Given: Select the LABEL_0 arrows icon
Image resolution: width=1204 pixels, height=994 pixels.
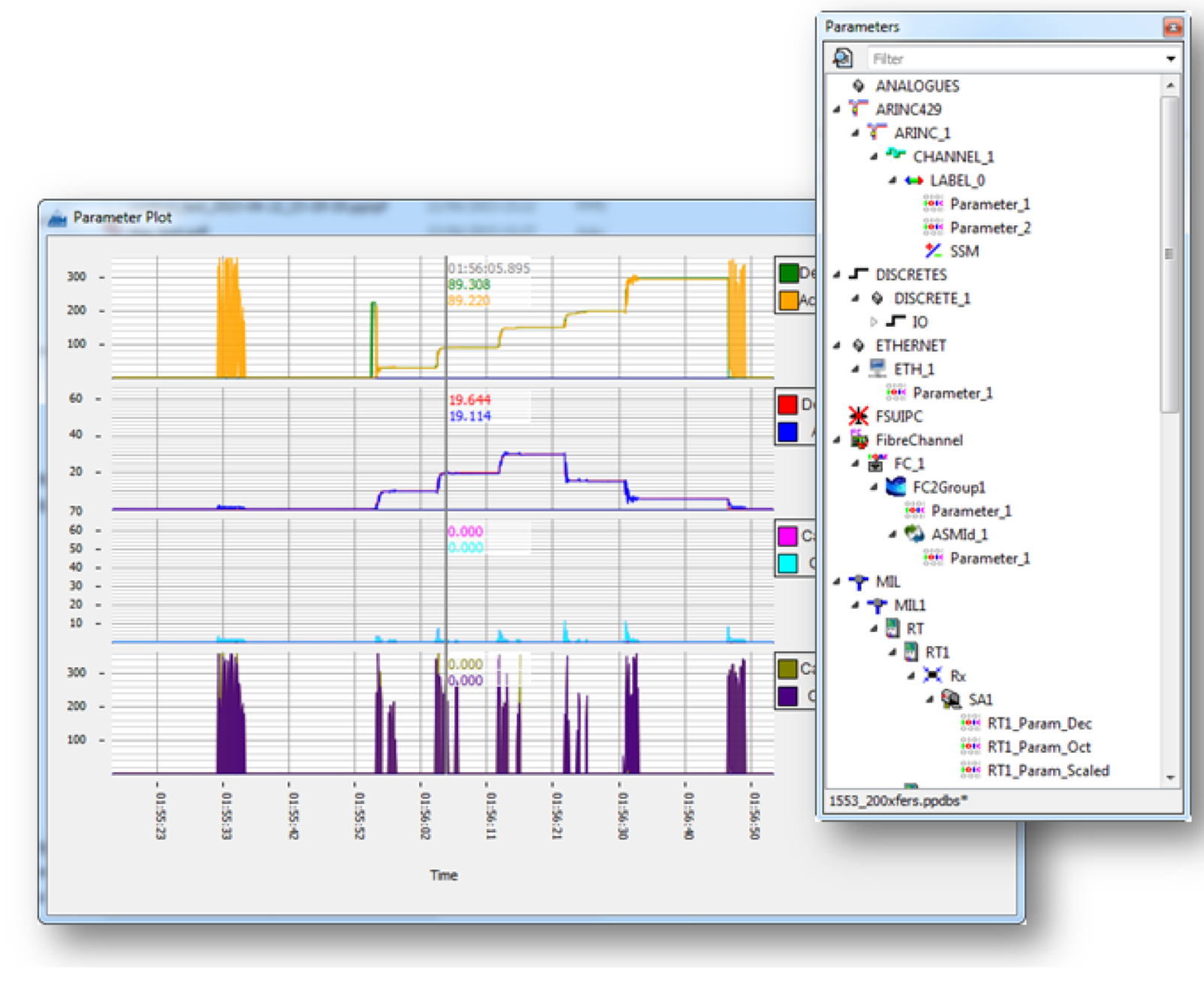Looking at the screenshot, I should pyautogui.click(x=913, y=180).
